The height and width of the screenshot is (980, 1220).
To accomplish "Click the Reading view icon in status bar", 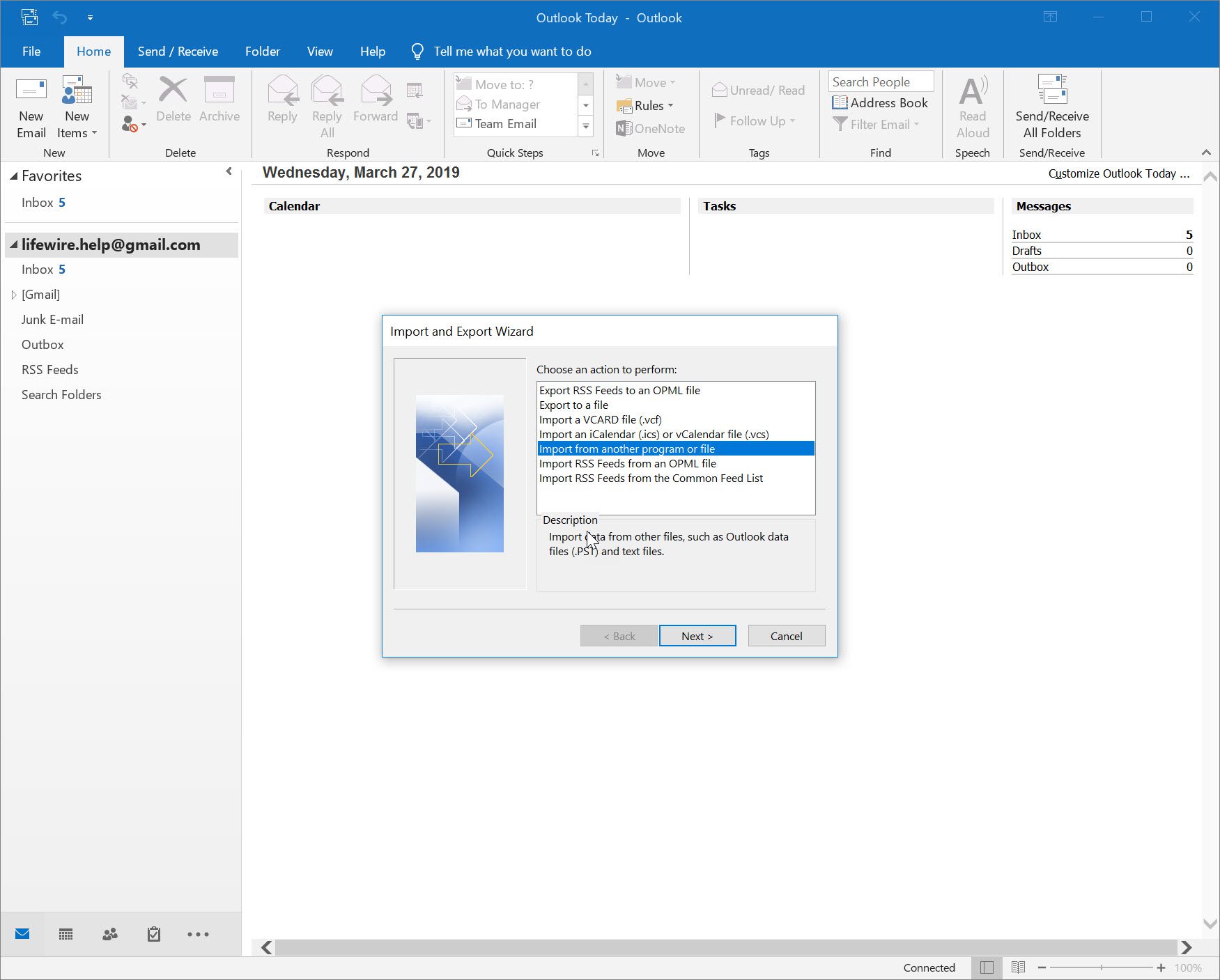I will point(1018,967).
